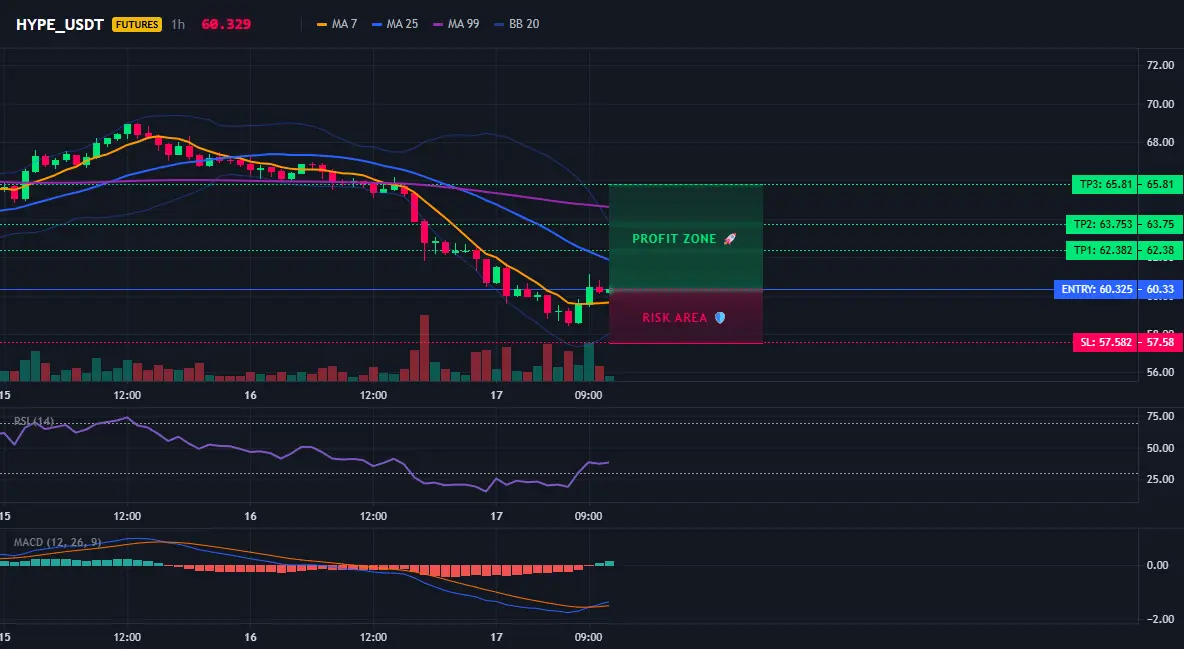Image resolution: width=1184 pixels, height=649 pixels.
Task: Click the TP2: 63.753 price label
Action: (x=1102, y=224)
